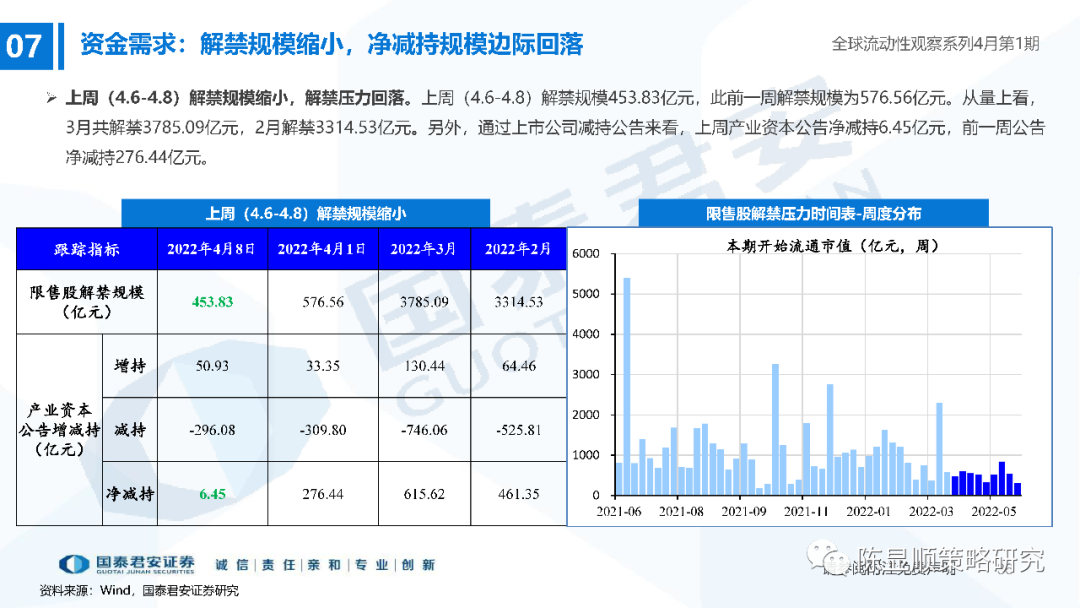This screenshot has width=1080, height=608.
Task: Click chart title 限售股解禁压力时间表-周度分布
Action: click(x=813, y=213)
